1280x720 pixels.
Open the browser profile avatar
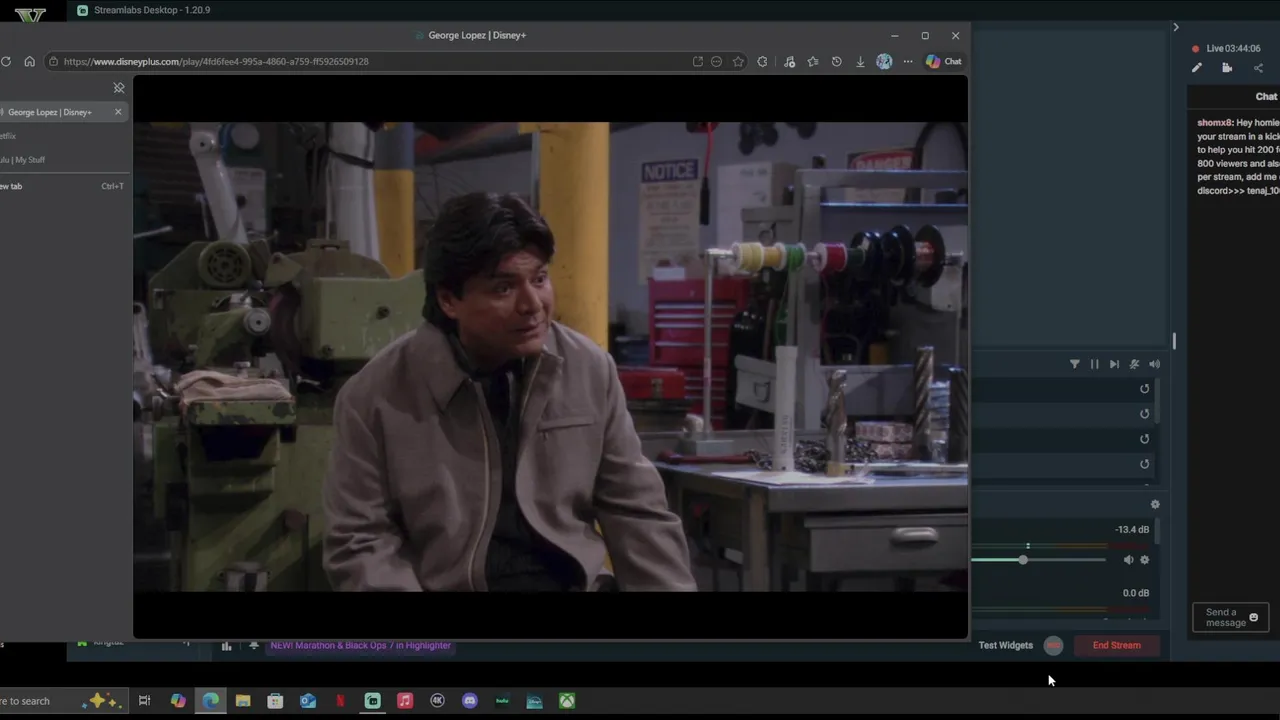coord(884,61)
